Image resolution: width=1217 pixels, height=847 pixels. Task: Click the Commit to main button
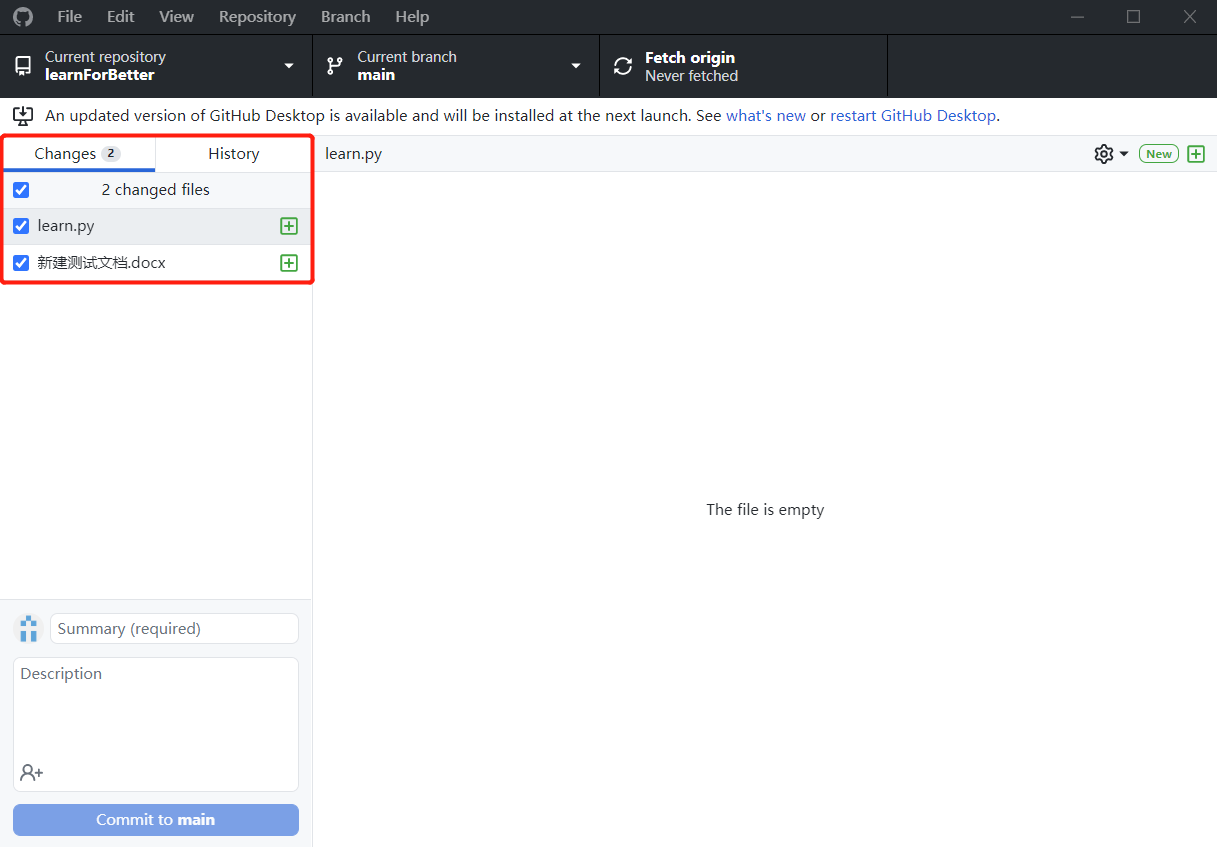point(156,820)
